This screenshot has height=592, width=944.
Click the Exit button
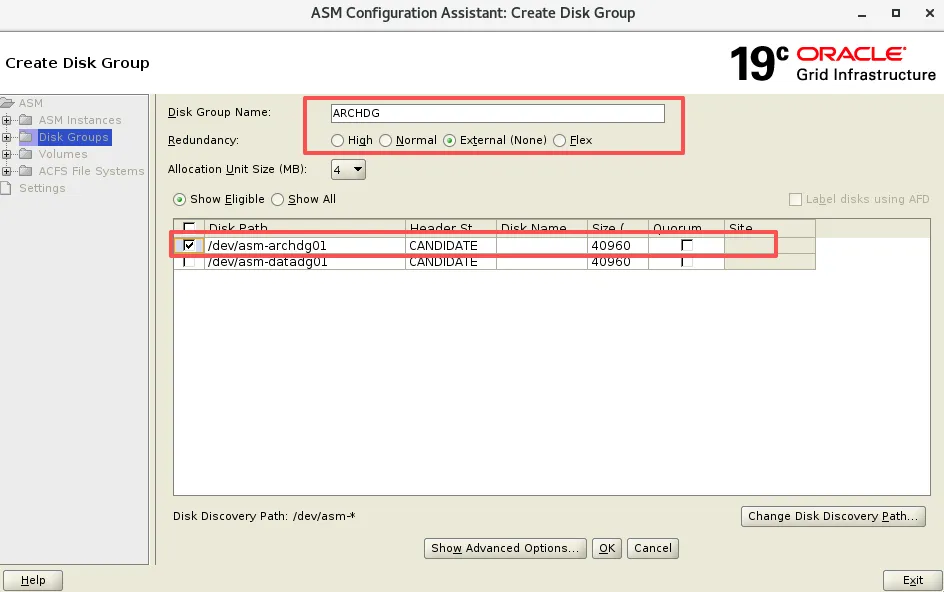click(x=913, y=580)
